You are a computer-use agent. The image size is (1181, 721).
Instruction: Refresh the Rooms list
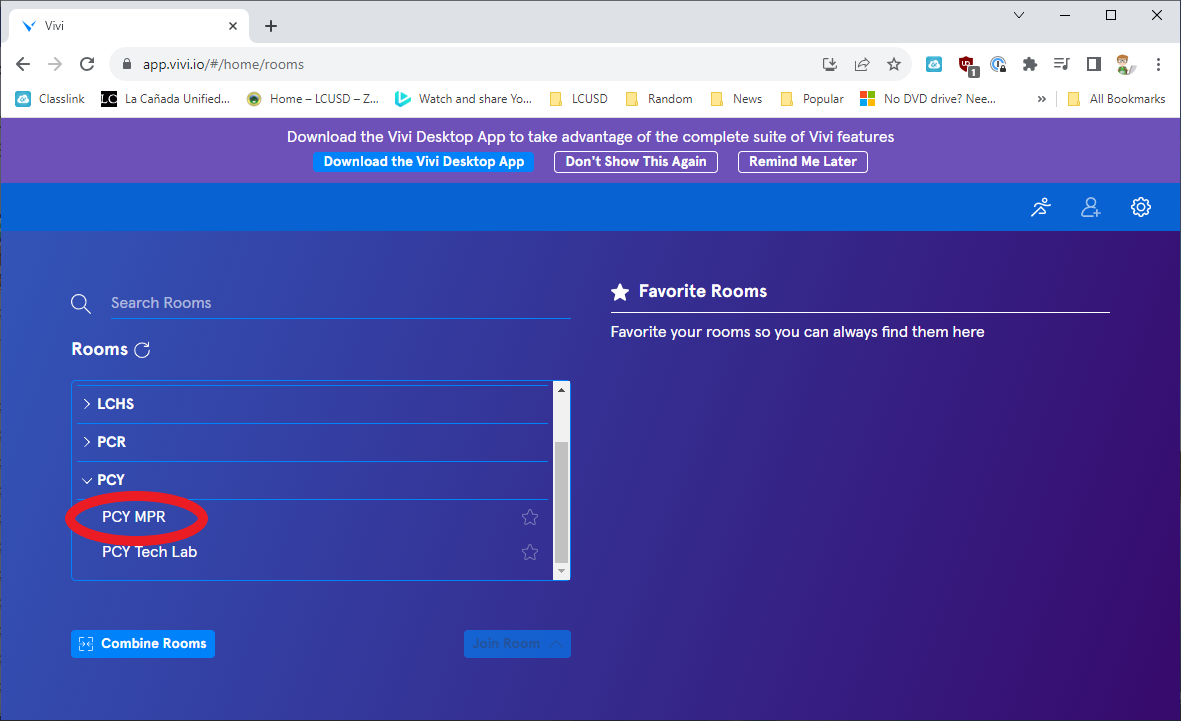[142, 350]
